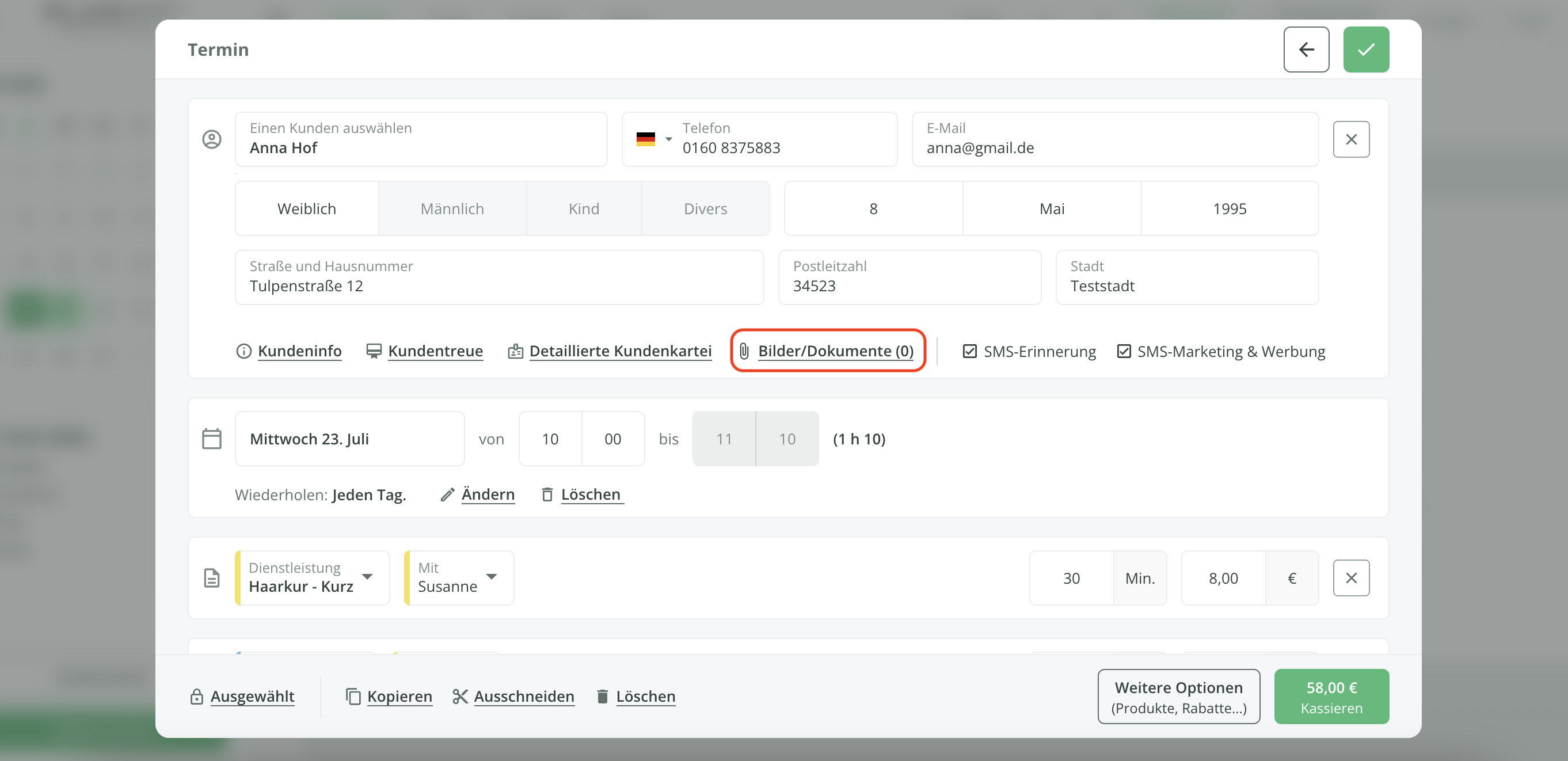Click the scissors Ausschneiden icon
The height and width of the screenshot is (761, 1568).
click(459, 696)
